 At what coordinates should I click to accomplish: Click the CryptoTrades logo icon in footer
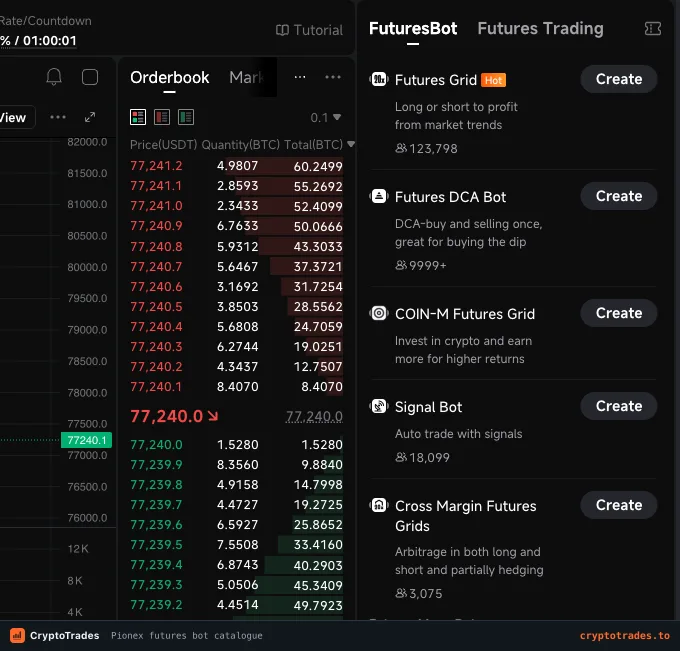(x=17, y=635)
